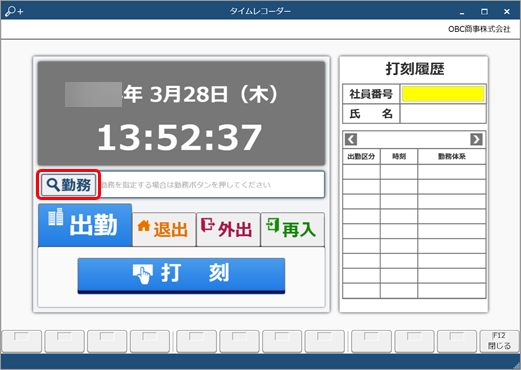Viewport: 521px width, 370px height.
Task: Select the 退出 tab
Action: [164, 229]
